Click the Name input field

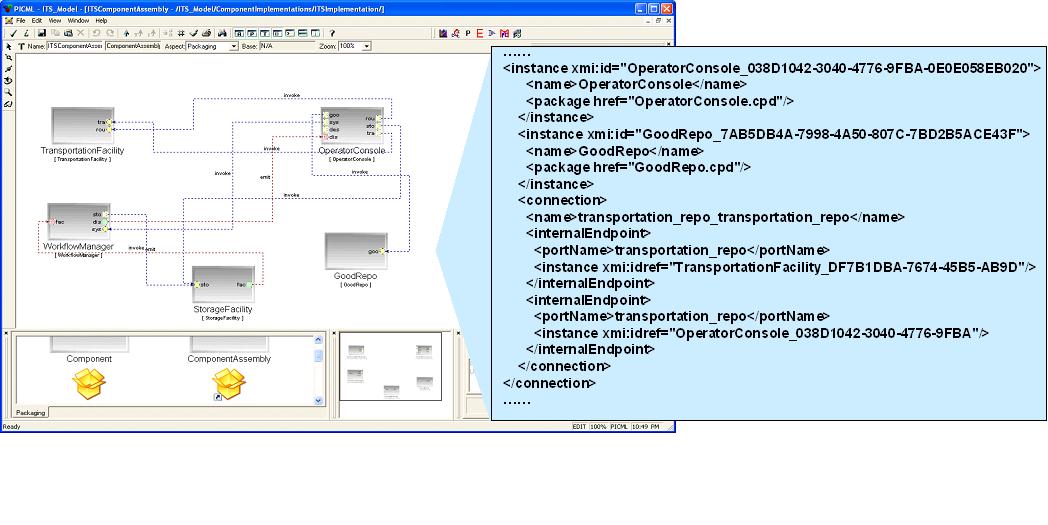74,46
